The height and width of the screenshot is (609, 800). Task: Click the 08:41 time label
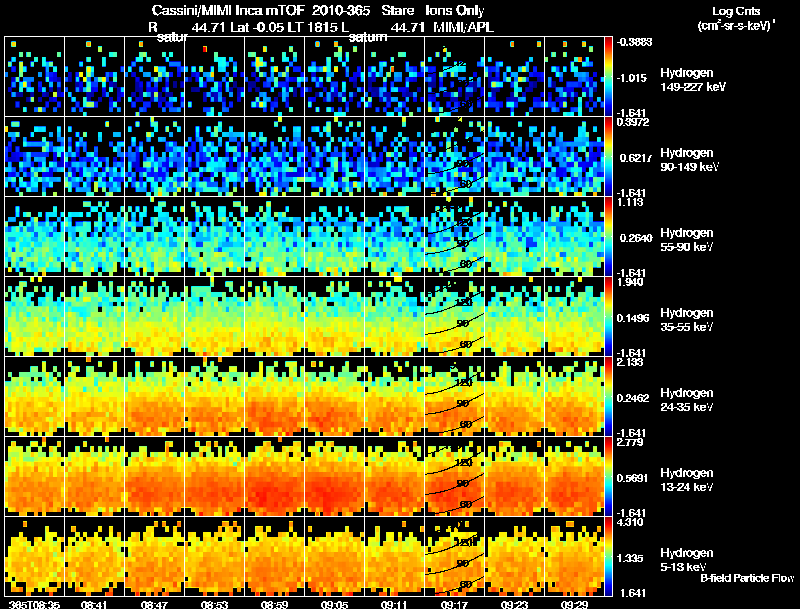(x=94, y=604)
